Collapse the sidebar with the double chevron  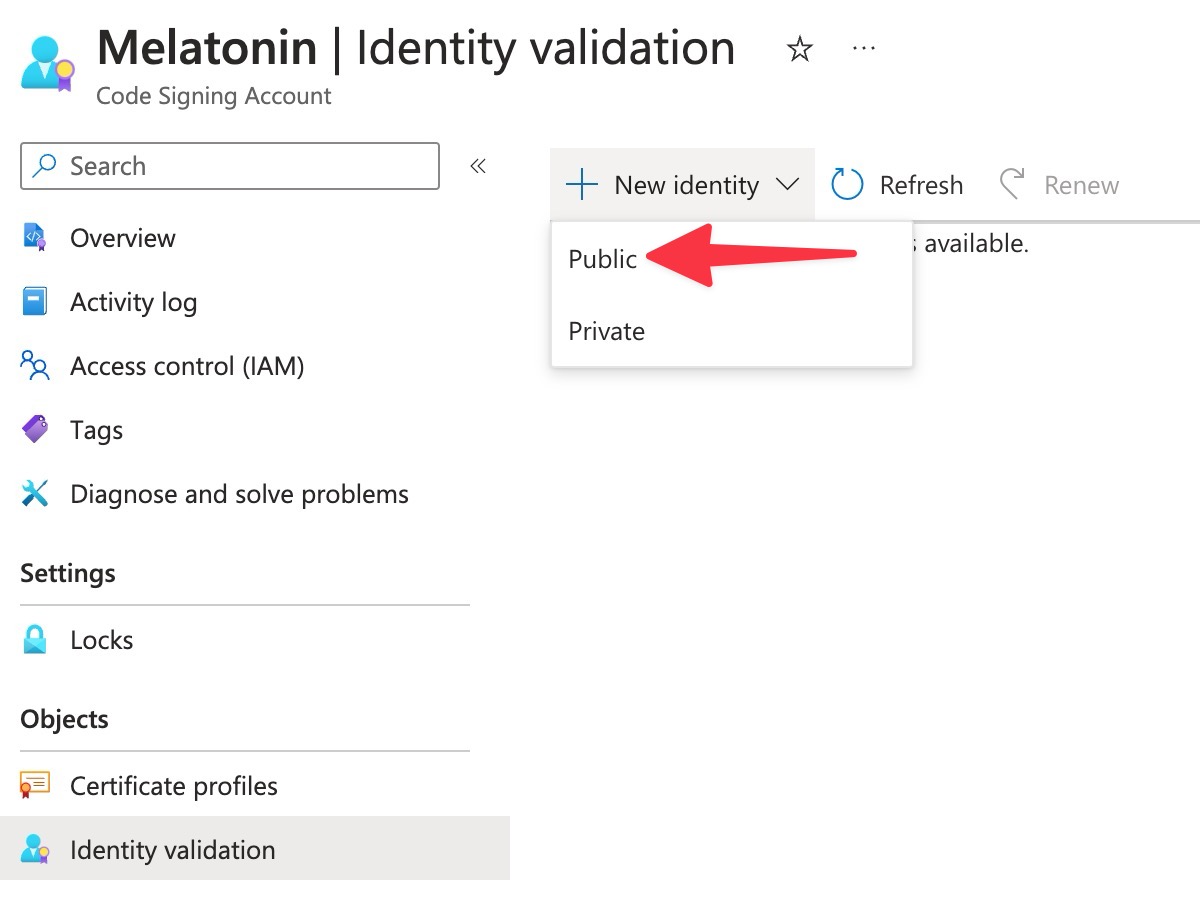click(x=477, y=166)
